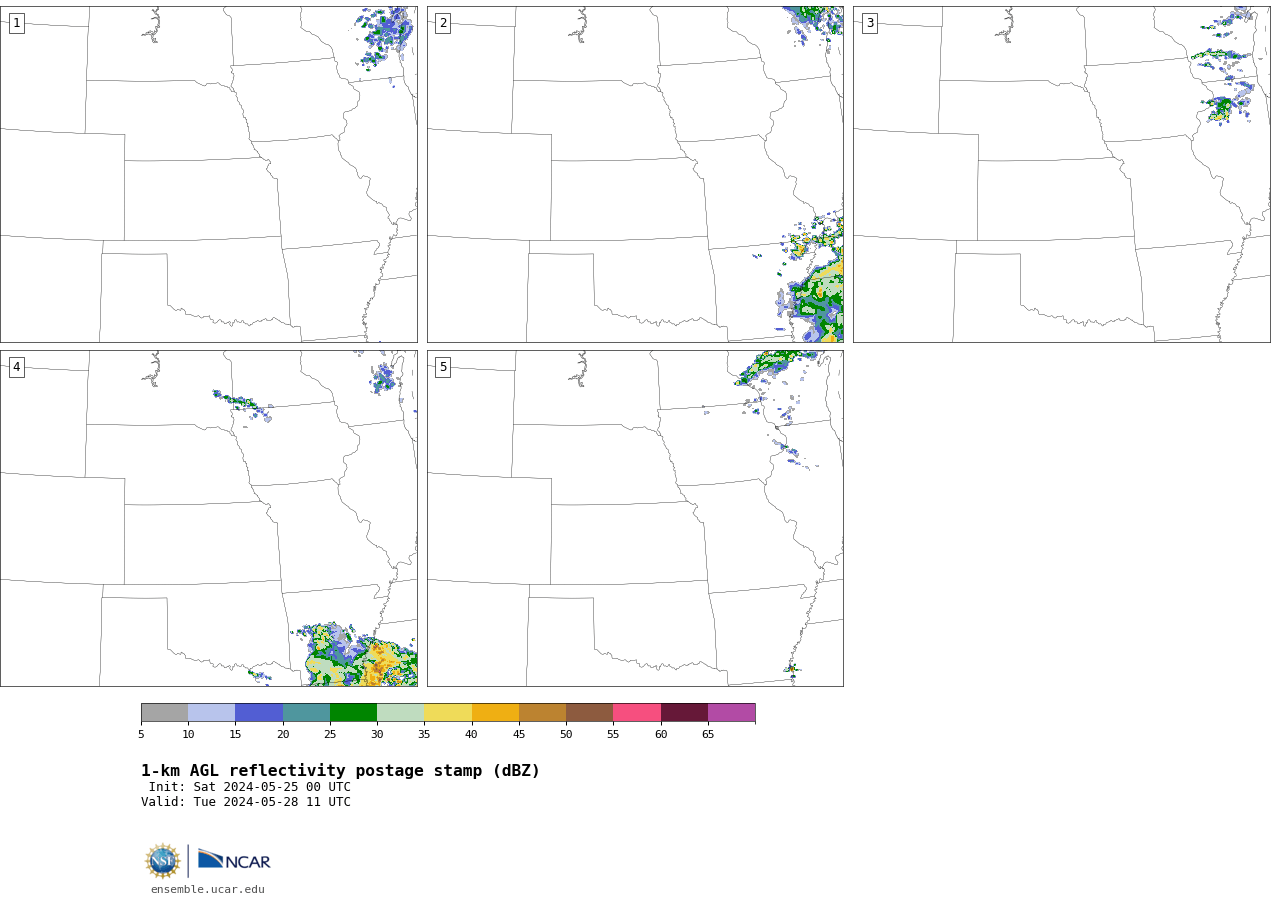Click the blue 15-20 dBZ swatch
The height and width of the screenshot is (901, 1280).
(x=259, y=712)
